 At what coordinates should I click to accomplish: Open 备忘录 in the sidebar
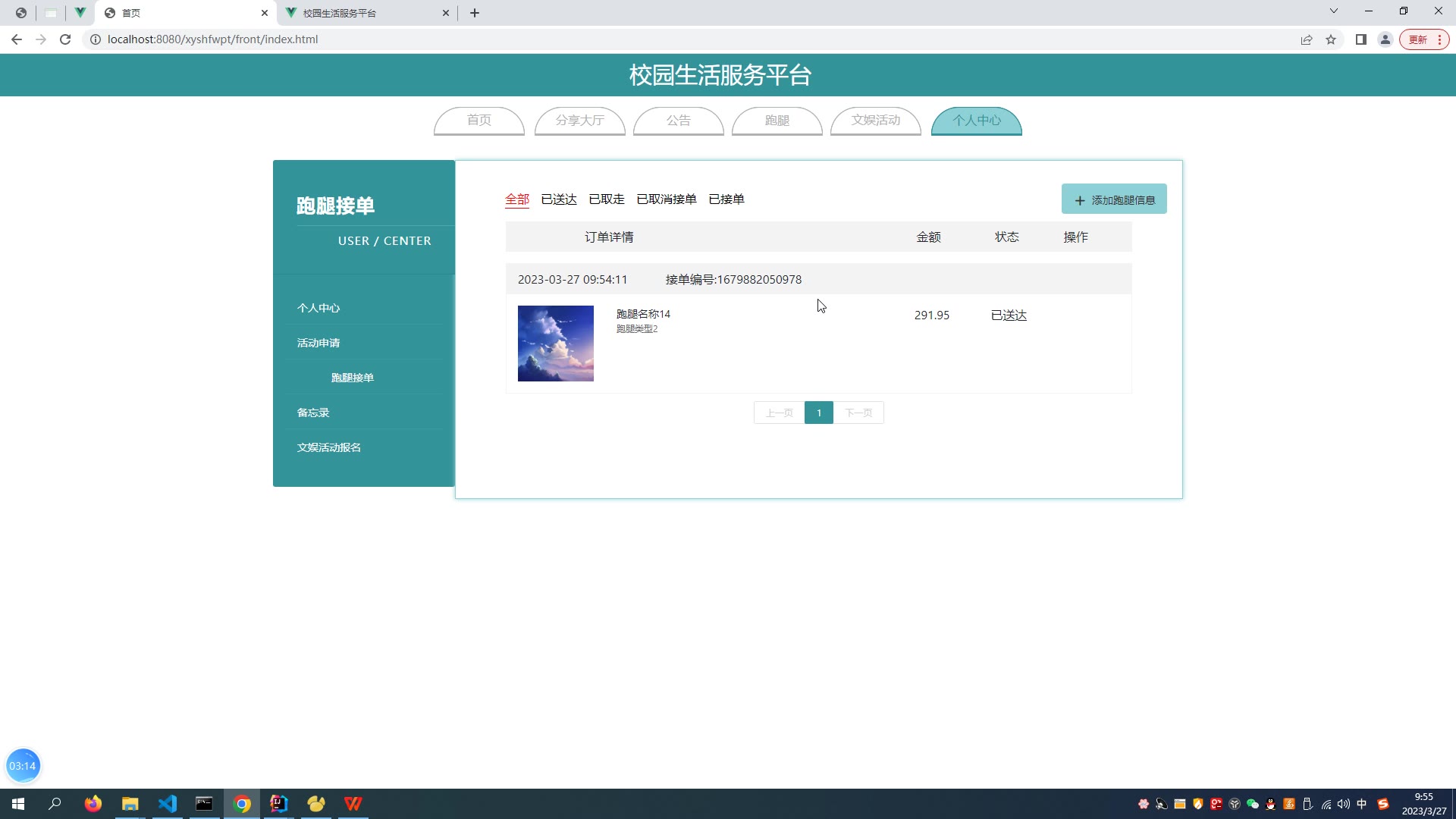(x=313, y=413)
